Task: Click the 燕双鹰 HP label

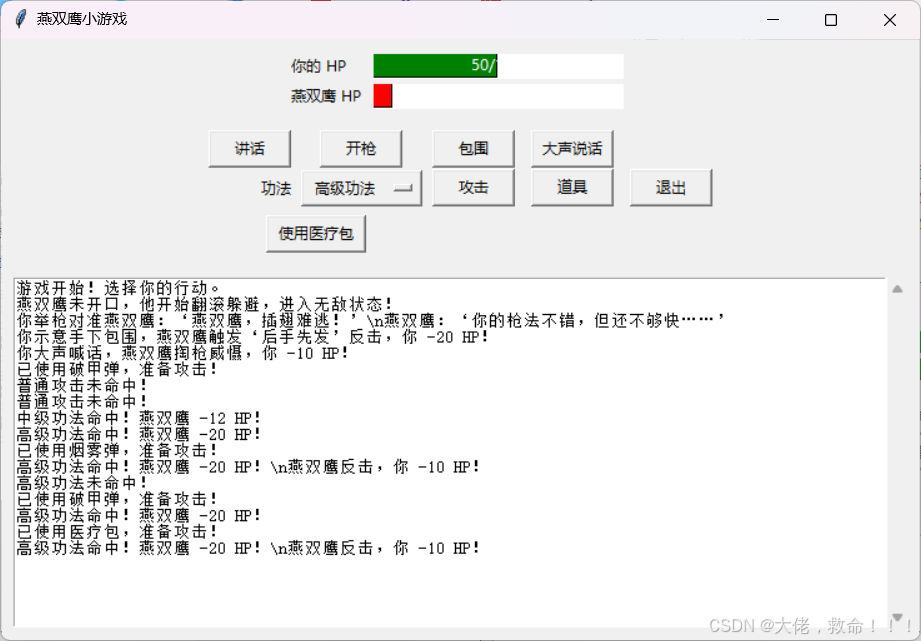Action: [x=326, y=96]
